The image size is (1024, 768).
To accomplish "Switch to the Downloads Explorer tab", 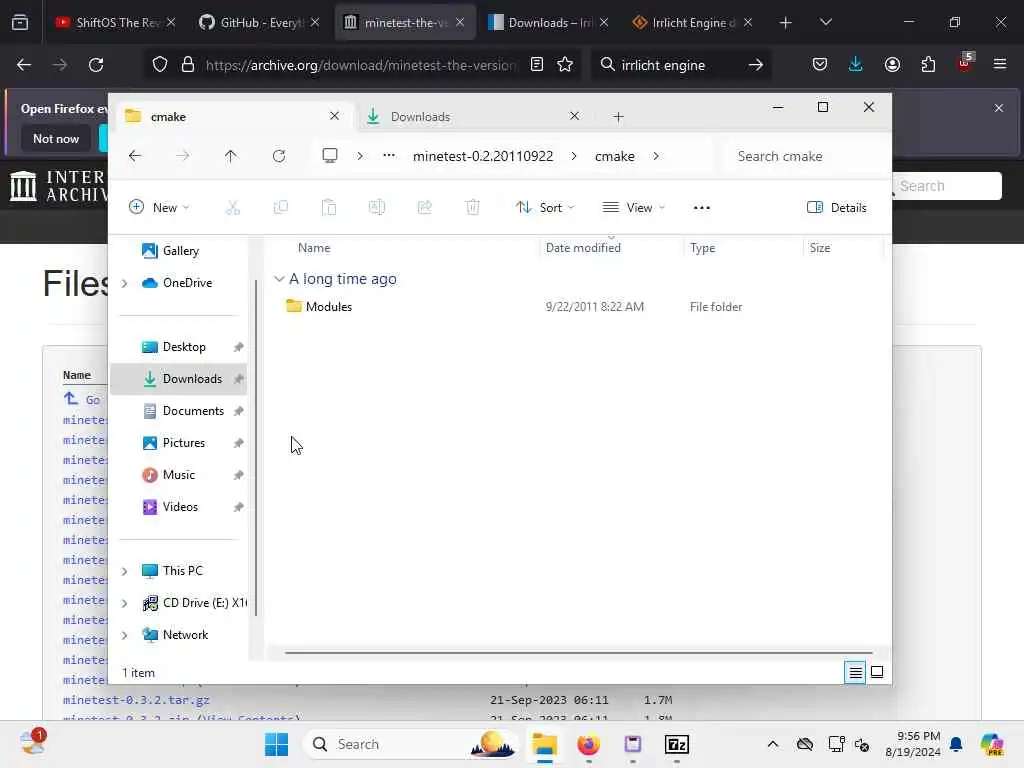I will click(473, 117).
